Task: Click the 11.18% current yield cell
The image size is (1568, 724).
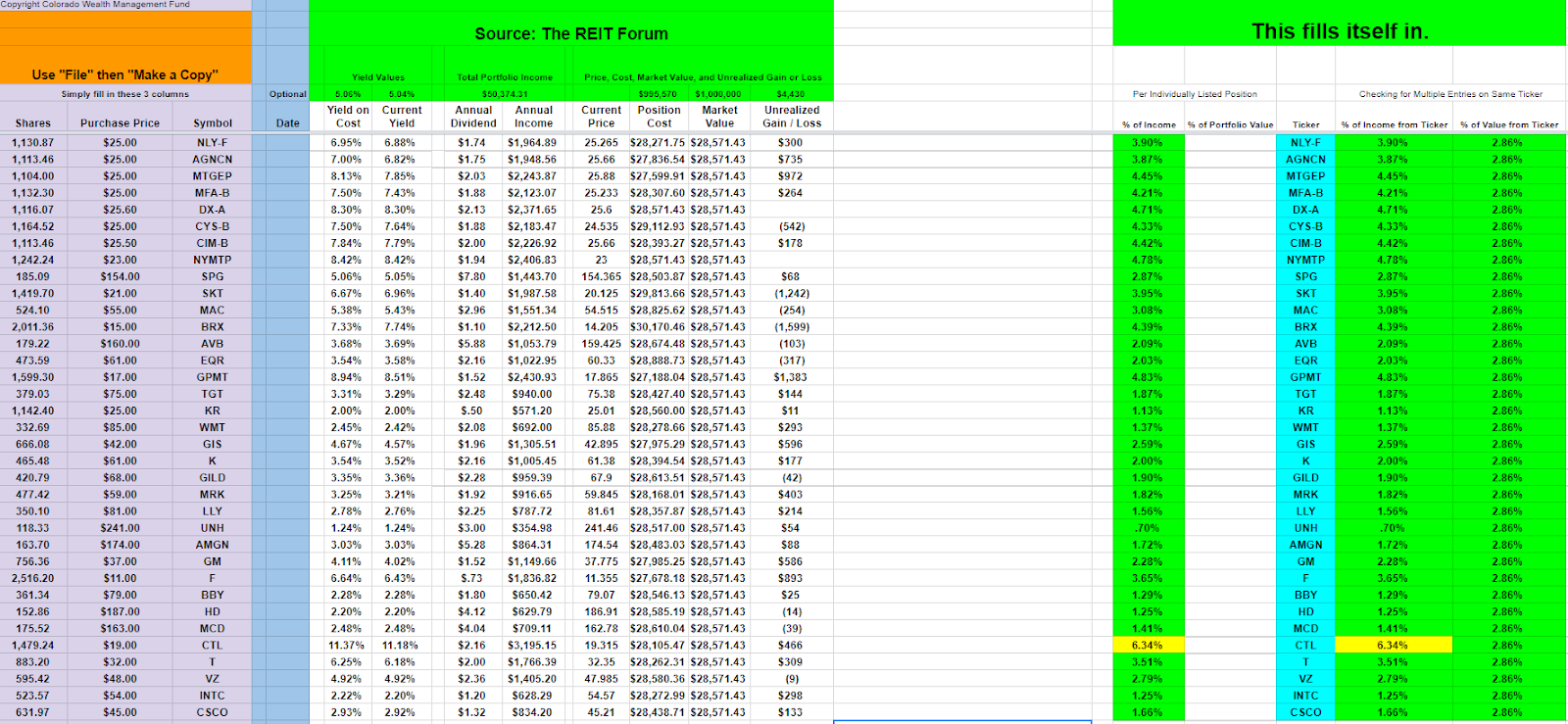Action: [x=400, y=646]
